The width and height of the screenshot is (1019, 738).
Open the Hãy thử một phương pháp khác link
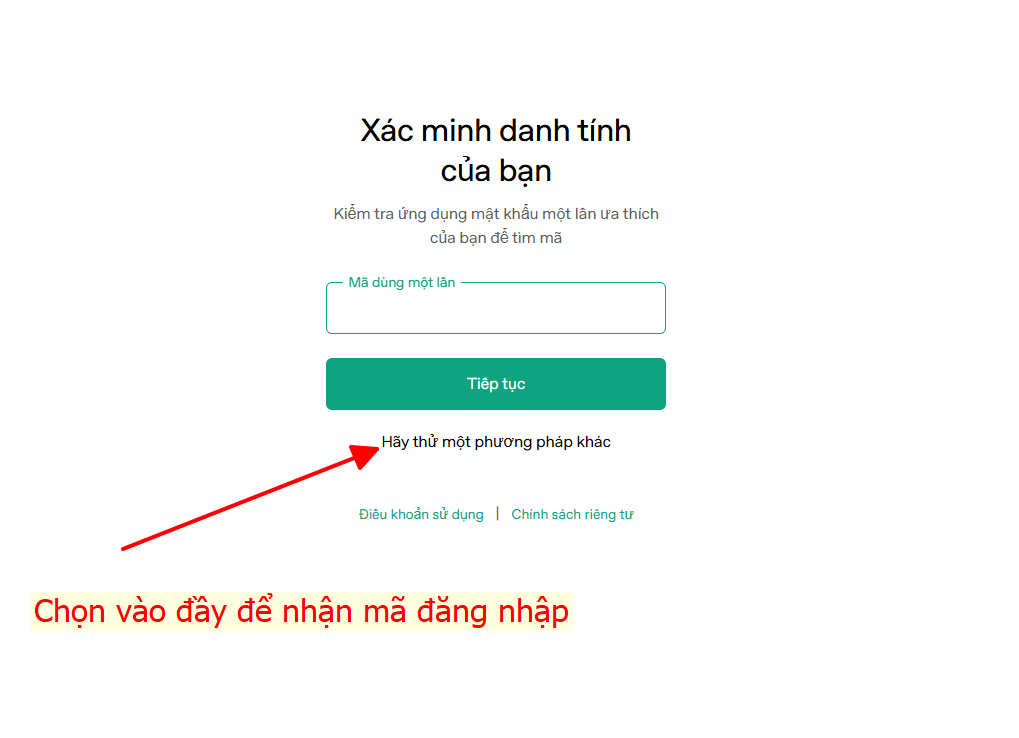[496, 442]
